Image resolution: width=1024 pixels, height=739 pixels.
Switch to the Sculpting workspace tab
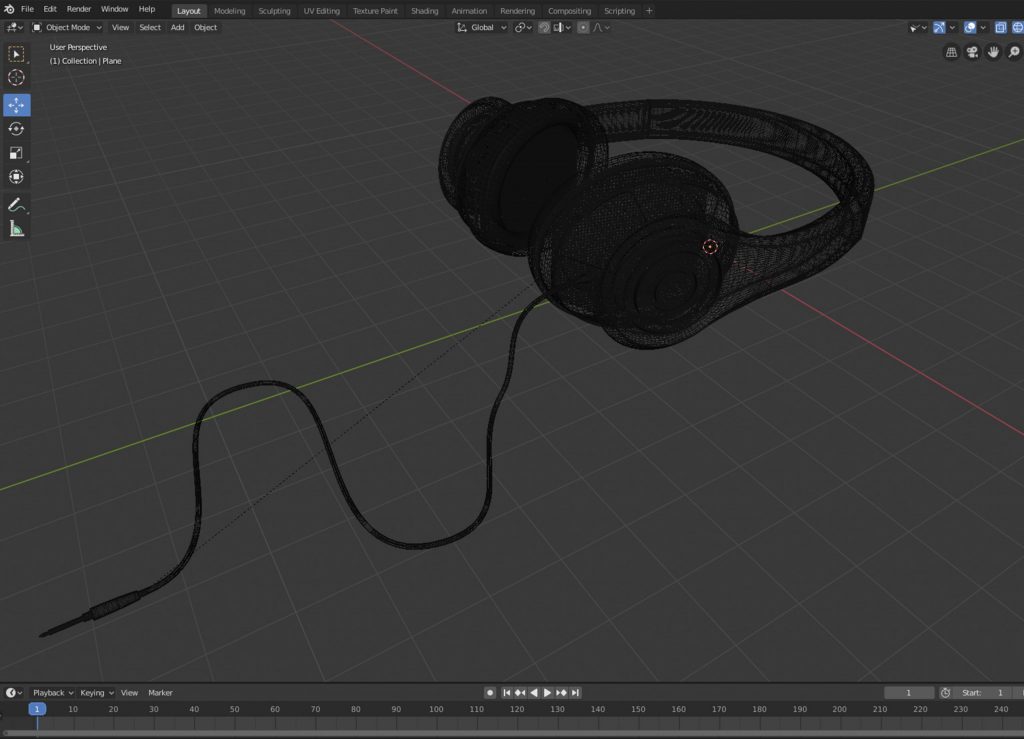coord(274,11)
